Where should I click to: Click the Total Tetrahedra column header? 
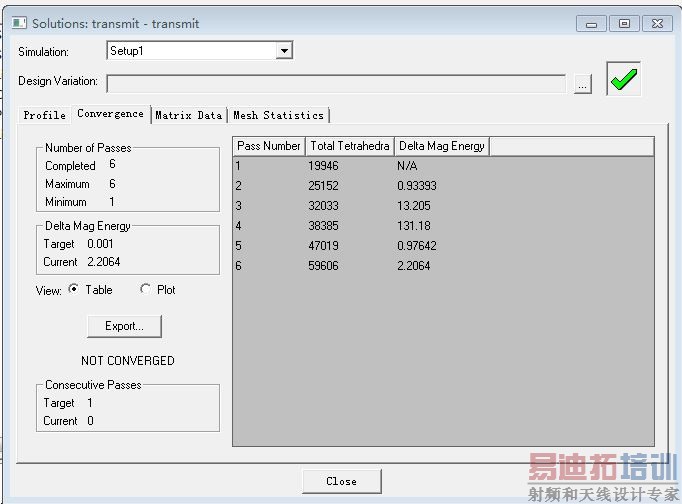pos(350,146)
